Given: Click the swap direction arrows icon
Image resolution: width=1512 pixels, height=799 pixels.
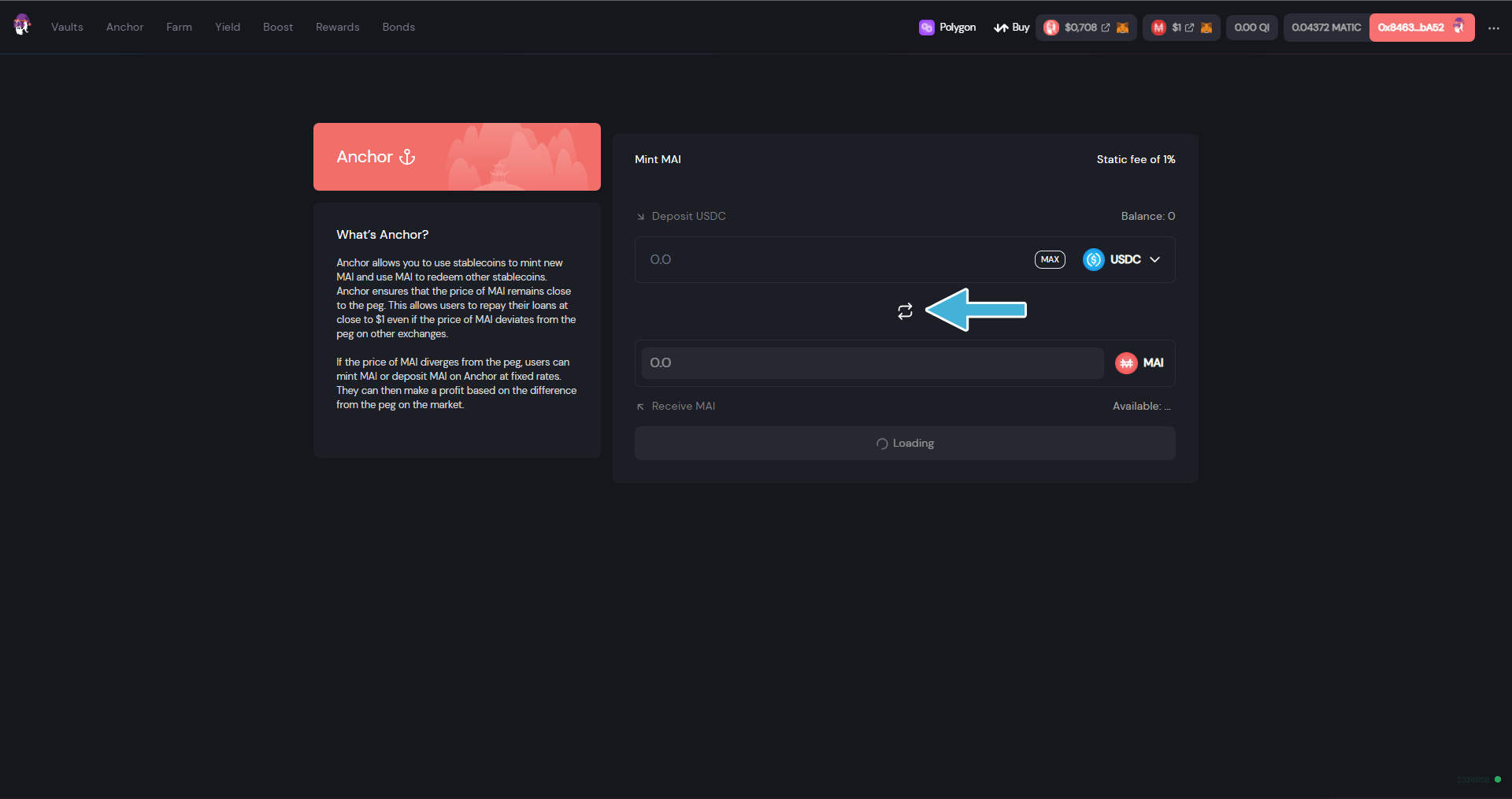Looking at the screenshot, I should [905, 311].
